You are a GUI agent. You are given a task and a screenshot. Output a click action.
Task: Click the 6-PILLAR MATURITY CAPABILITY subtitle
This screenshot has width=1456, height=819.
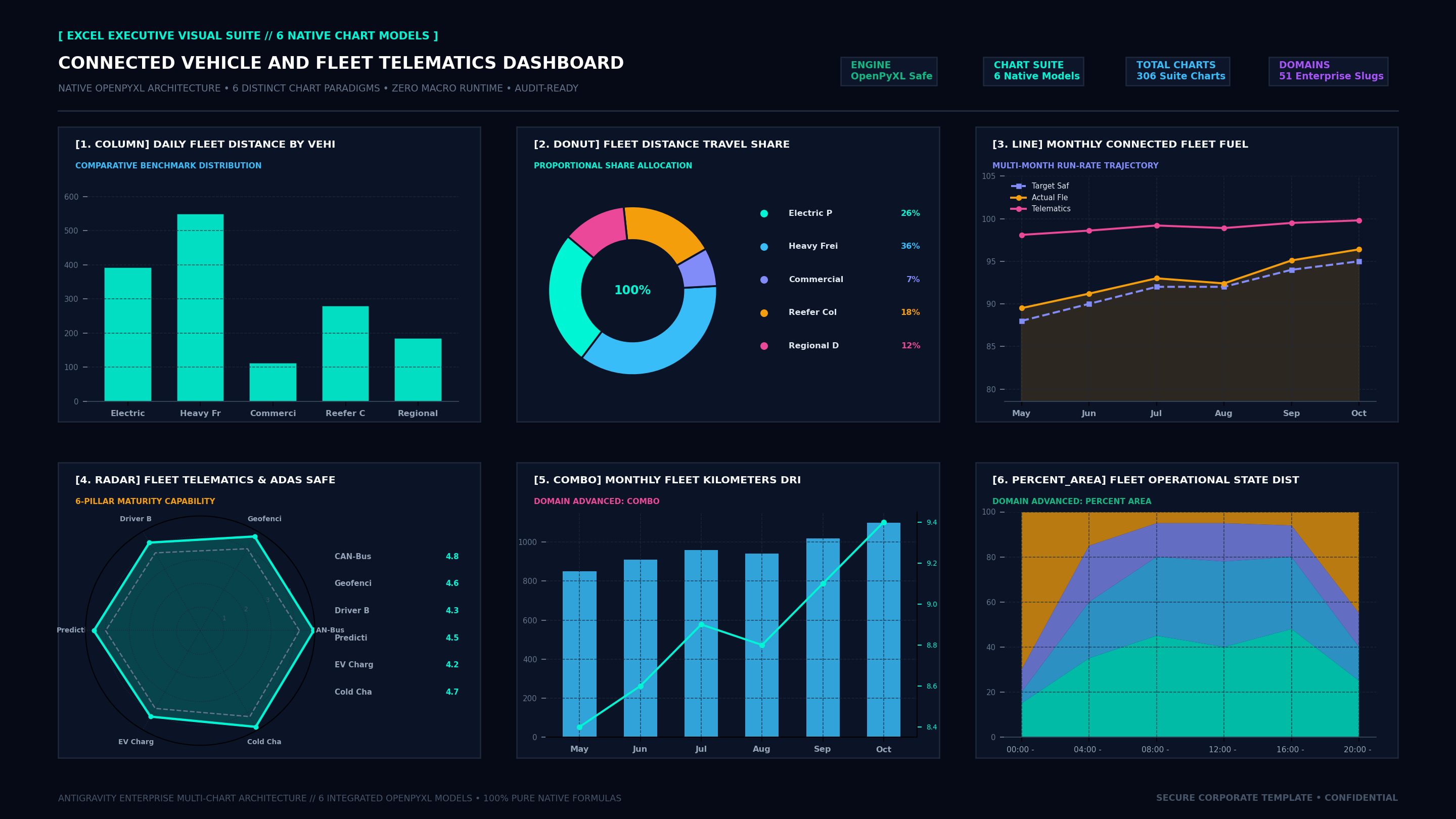pos(145,502)
